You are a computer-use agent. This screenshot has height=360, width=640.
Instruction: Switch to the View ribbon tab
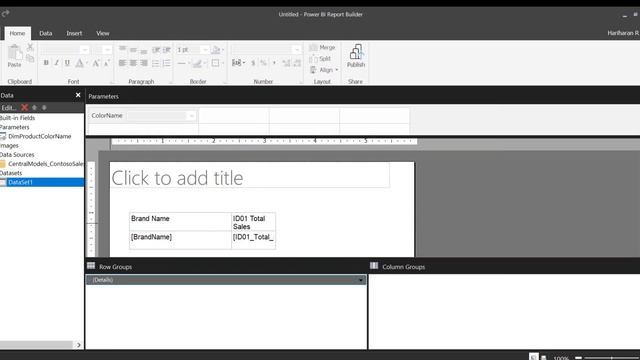click(102, 33)
